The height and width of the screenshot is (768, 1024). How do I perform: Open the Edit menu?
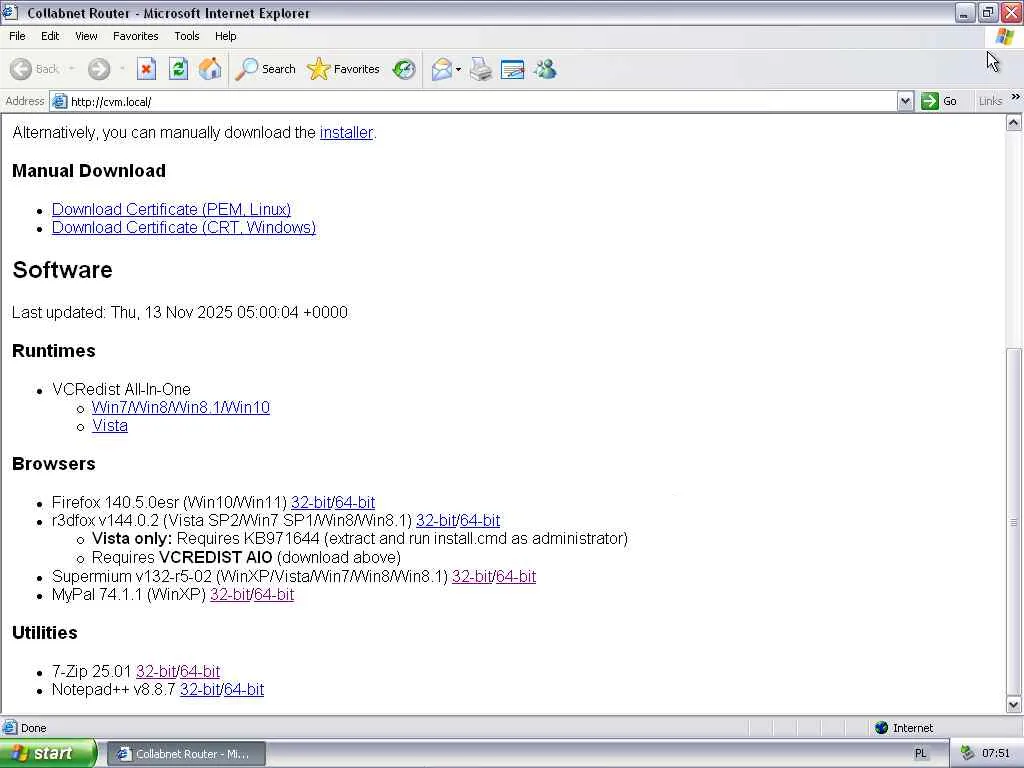50,36
